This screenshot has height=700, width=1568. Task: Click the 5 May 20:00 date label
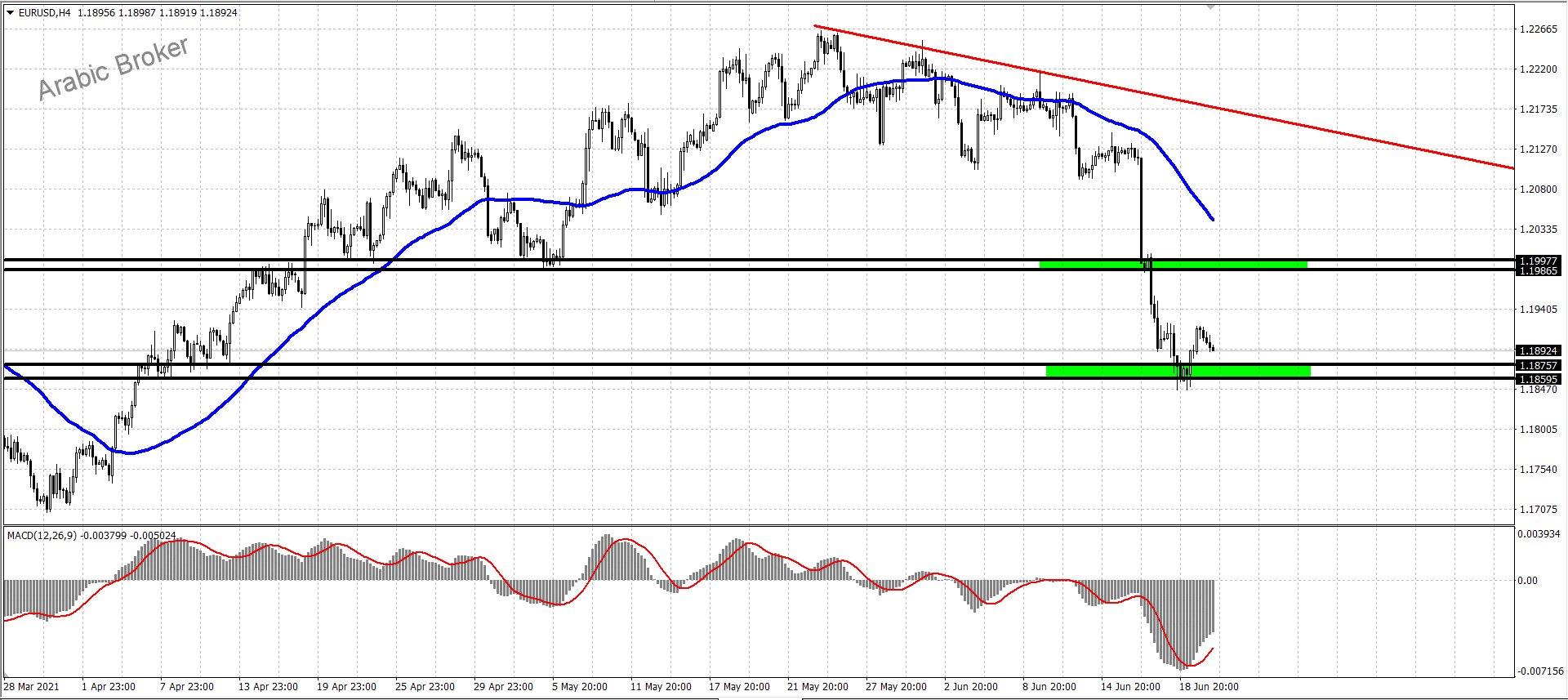pyautogui.click(x=579, y=687)
